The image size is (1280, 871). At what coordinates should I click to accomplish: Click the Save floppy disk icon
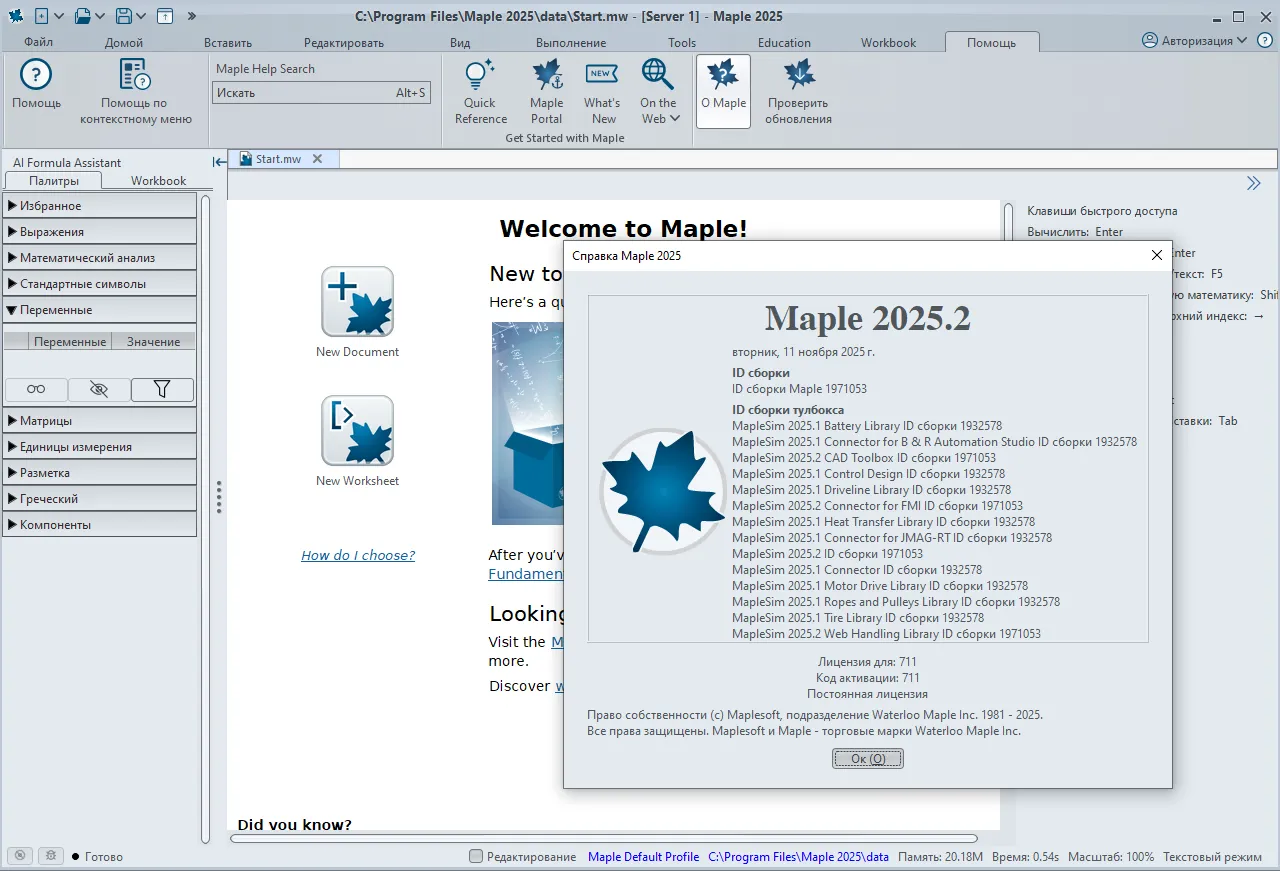point(124,16)
